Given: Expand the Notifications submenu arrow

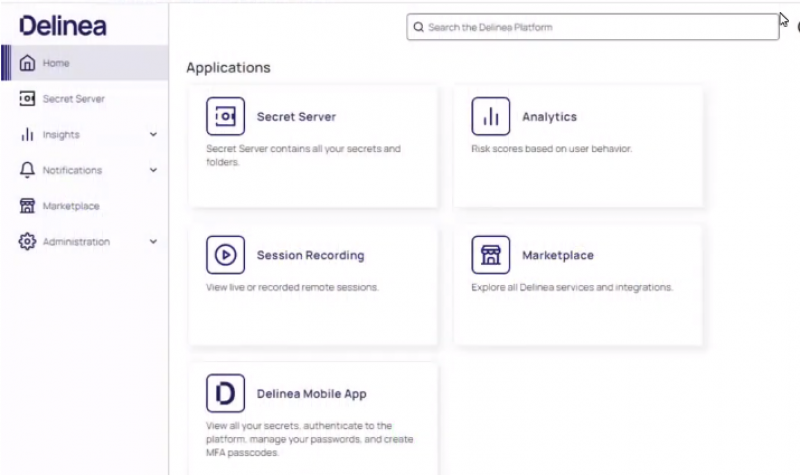Looking at the screenshot, I should pyautogui.click(x=153, y=170).
